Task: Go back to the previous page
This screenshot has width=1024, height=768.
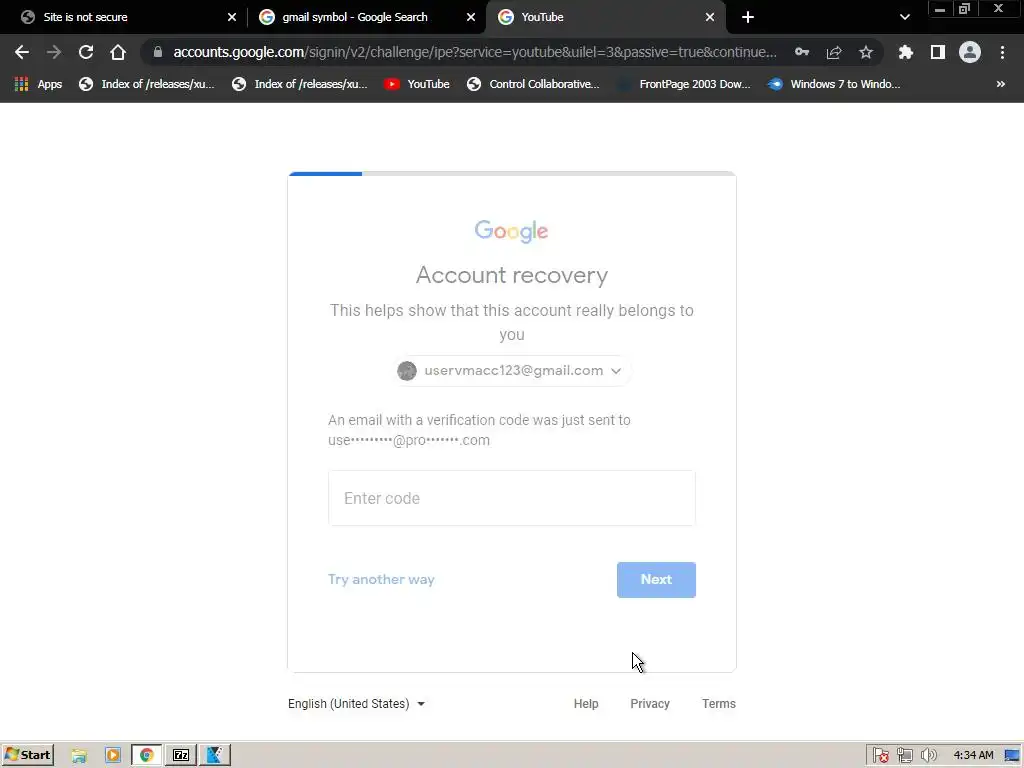Action: click(x=22, y=52)
